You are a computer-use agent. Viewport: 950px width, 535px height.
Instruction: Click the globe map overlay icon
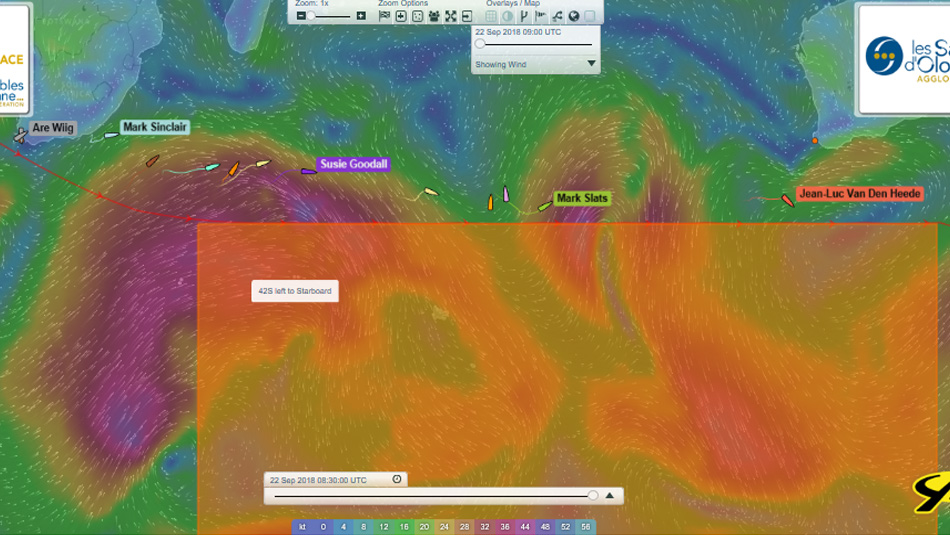click(x=574, y=16)
